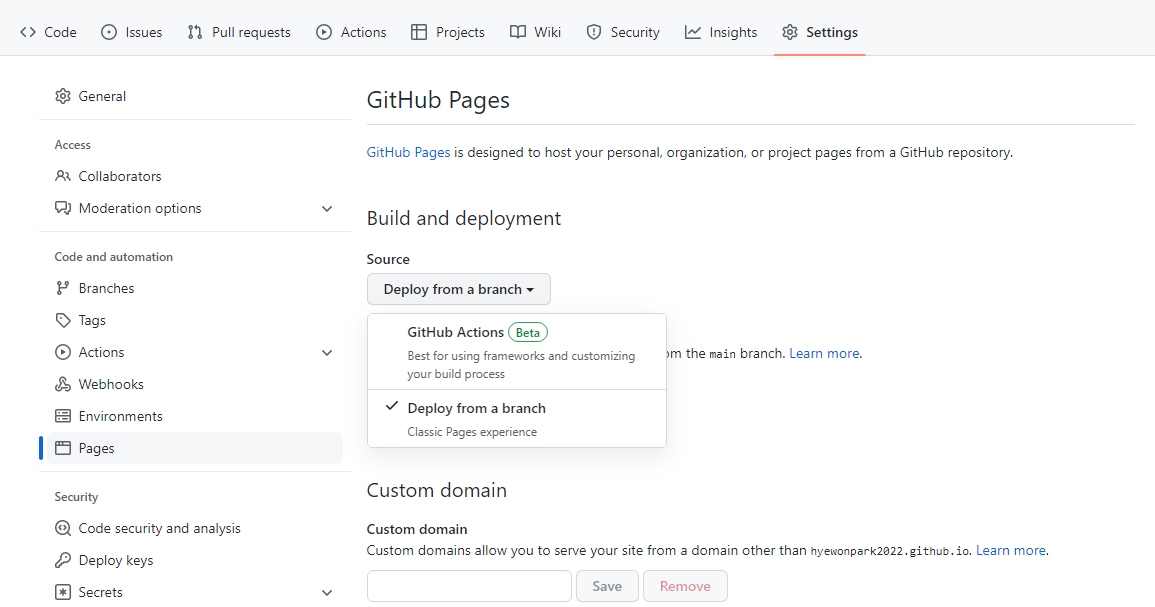
Task: Click the Deploy keys key icon
Action: (x=63, y=561)
